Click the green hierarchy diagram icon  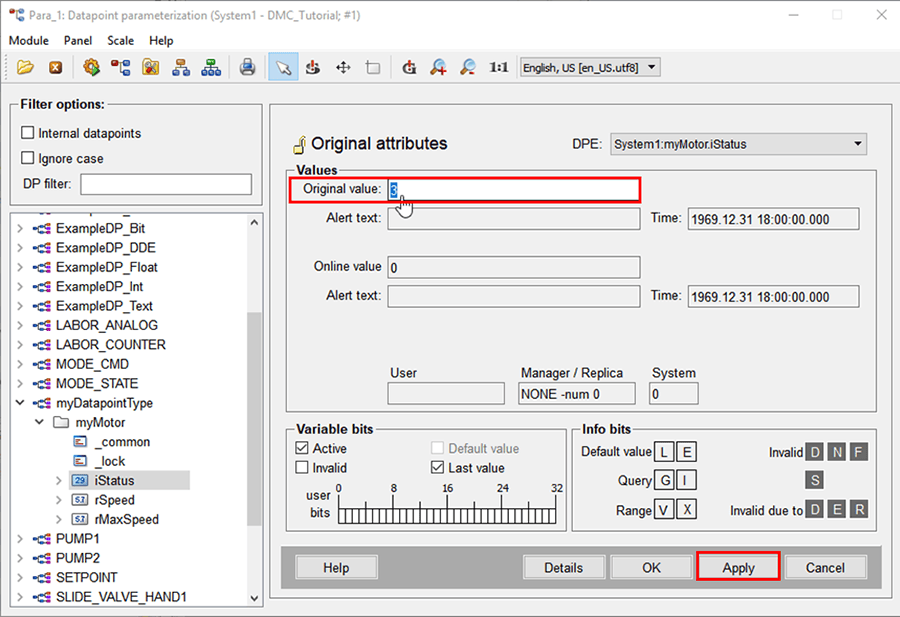[211, 68]
